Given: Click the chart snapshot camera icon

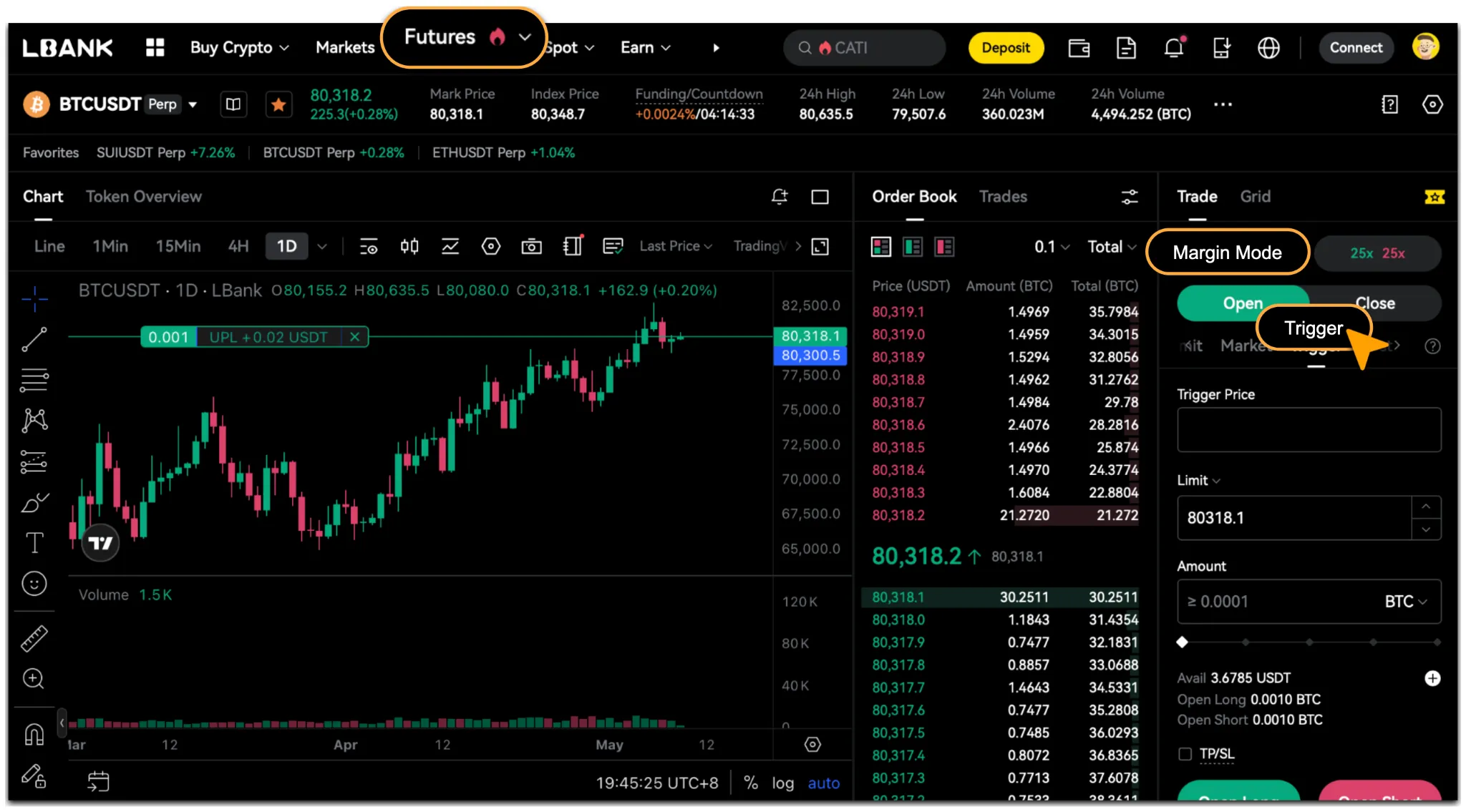Looking at the screenshot, I should (x=531, y=247).
